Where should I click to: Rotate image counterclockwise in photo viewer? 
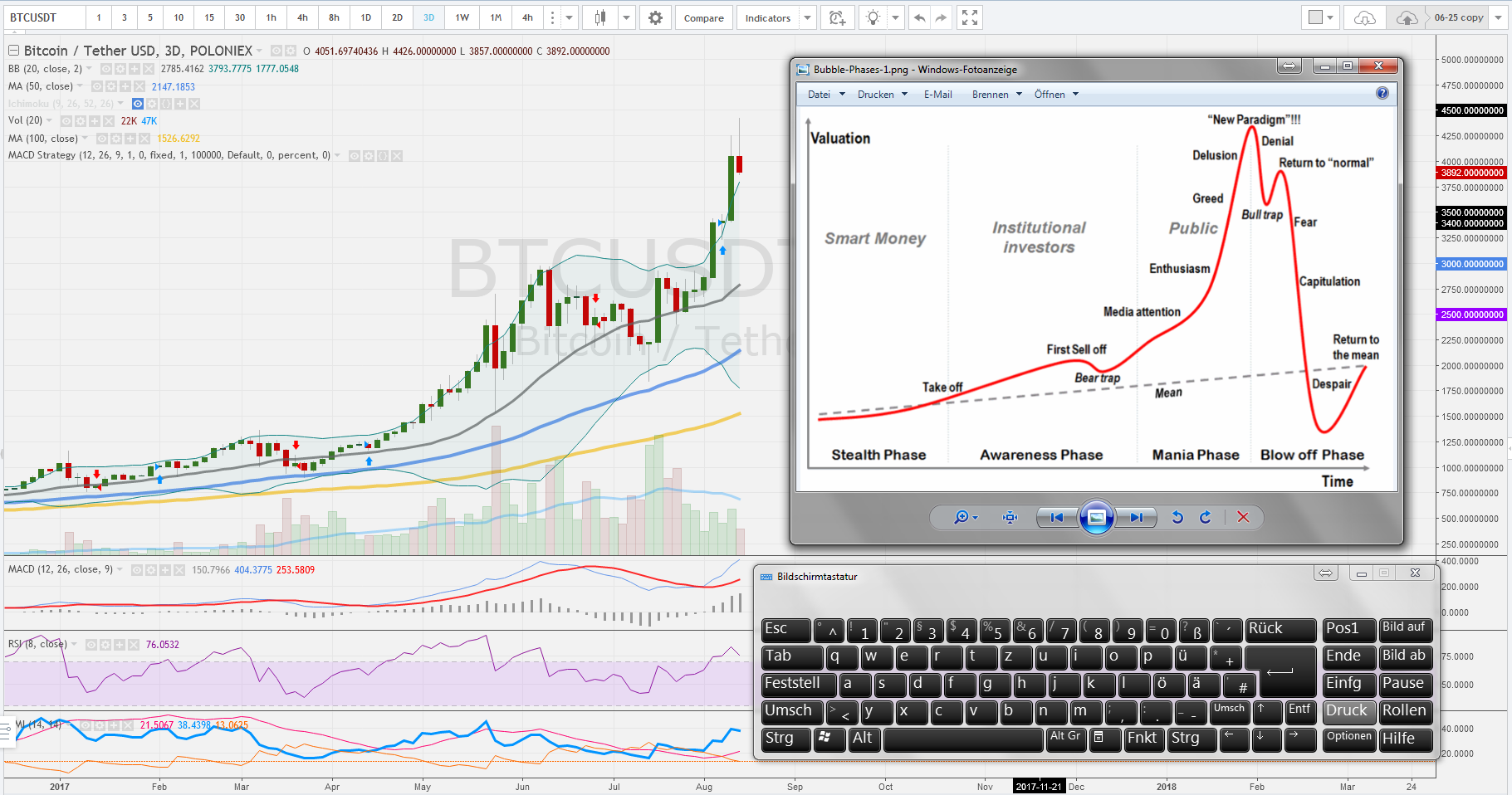[1177, 517]
